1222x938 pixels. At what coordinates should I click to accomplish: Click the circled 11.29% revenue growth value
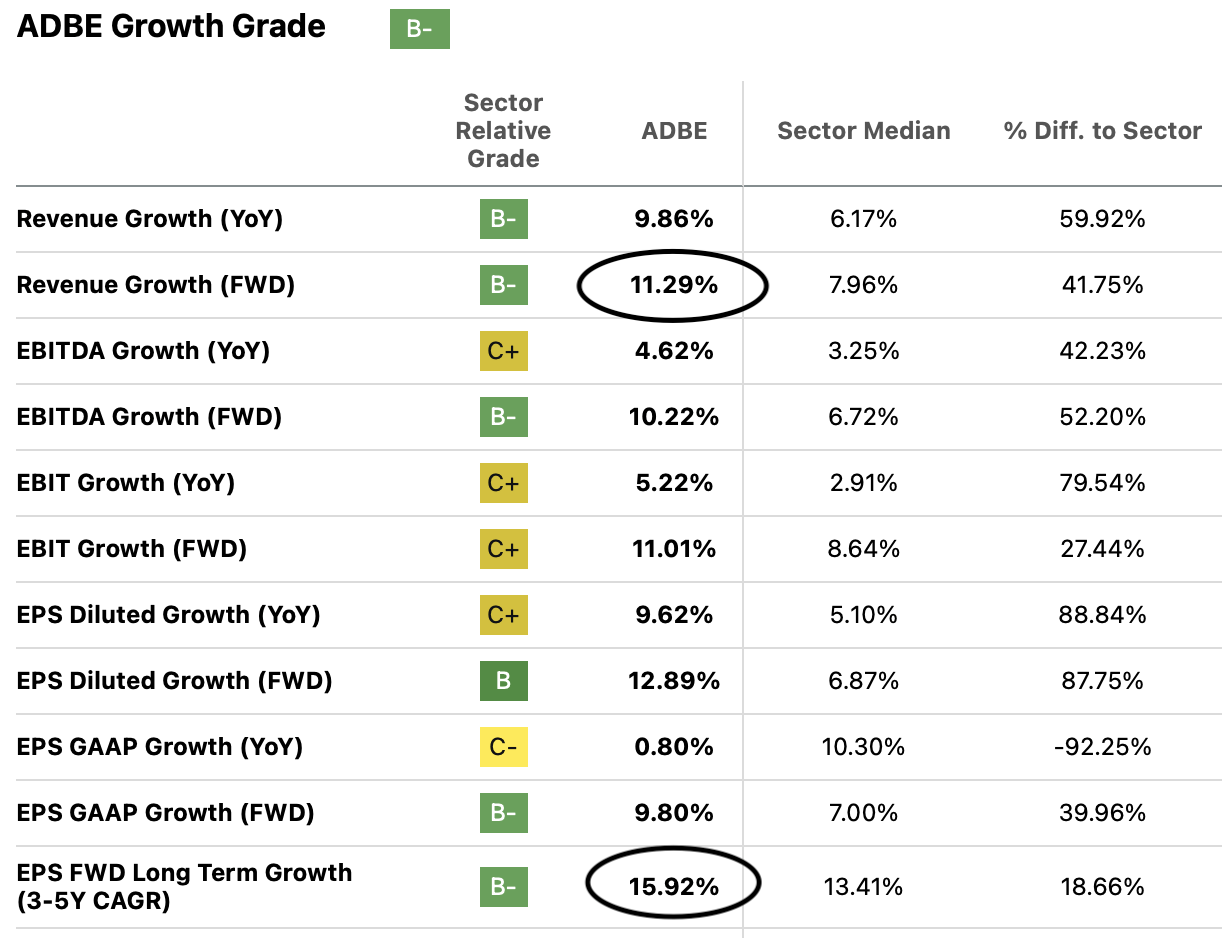coord(673,285)
